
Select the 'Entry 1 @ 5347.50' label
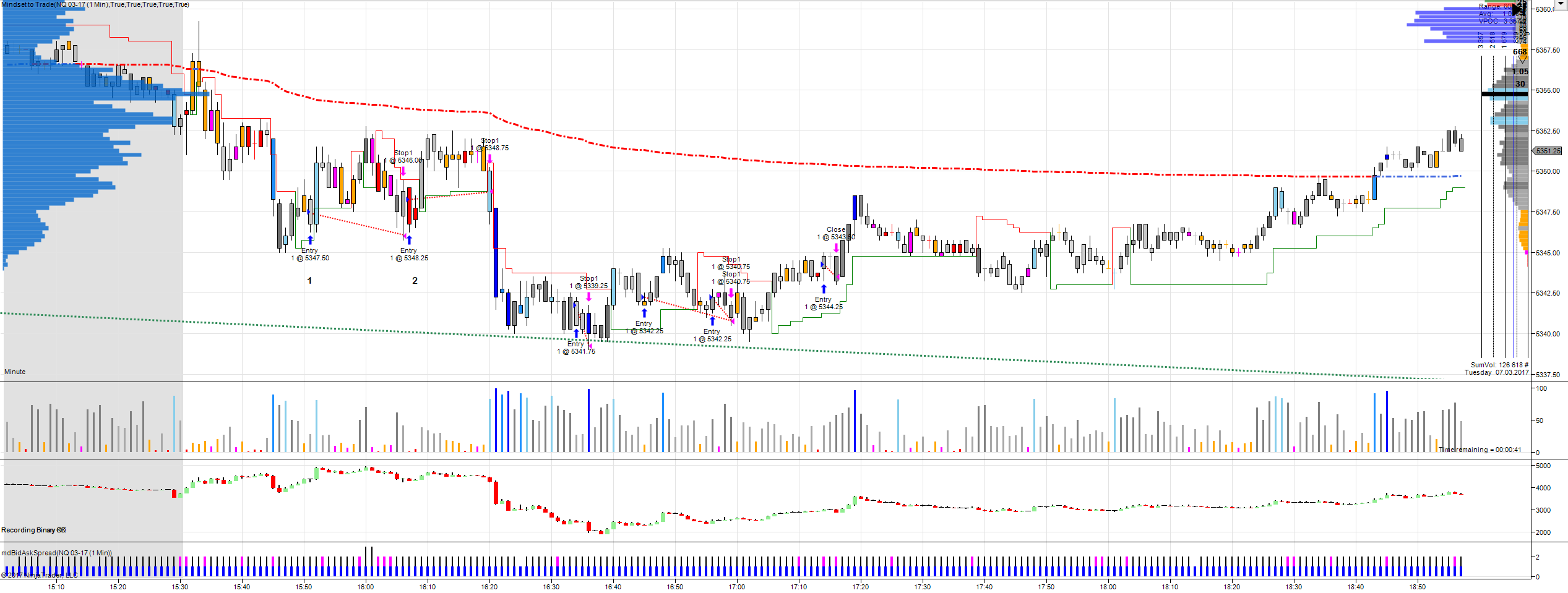pyautogui.click(x=310, y=255)
